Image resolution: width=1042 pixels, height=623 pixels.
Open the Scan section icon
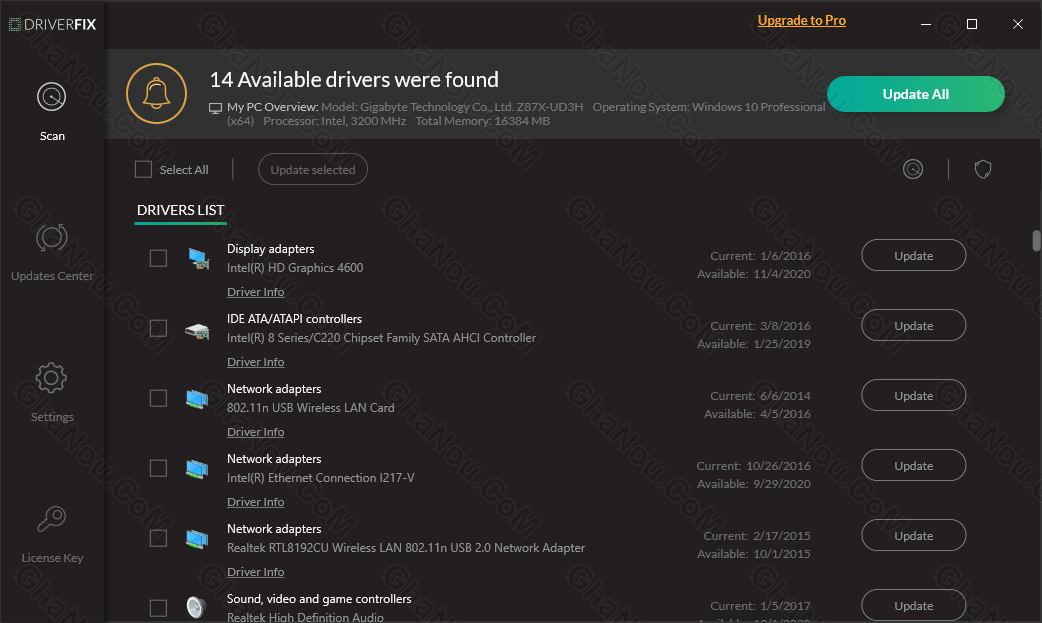coord(51,97)
